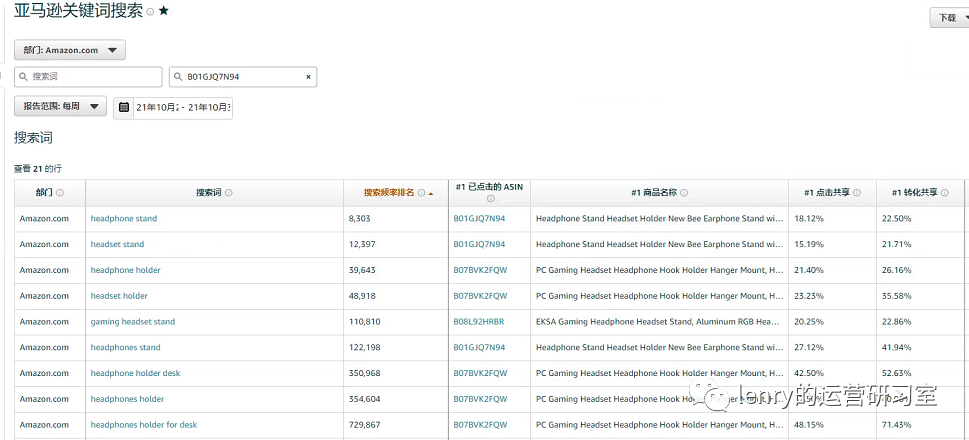This screenshot has height=440, width=969.
Task: Open ASIN B08L92HRBR link
Action: (479, 322)
